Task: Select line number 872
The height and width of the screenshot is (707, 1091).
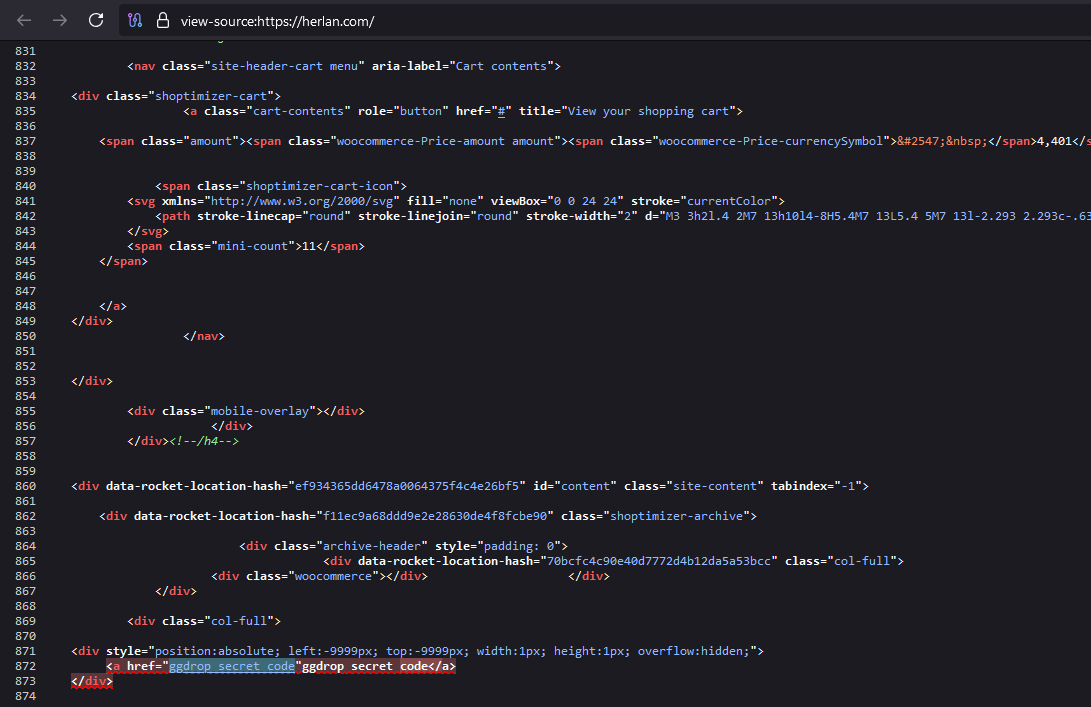Action: pos(25,667)
